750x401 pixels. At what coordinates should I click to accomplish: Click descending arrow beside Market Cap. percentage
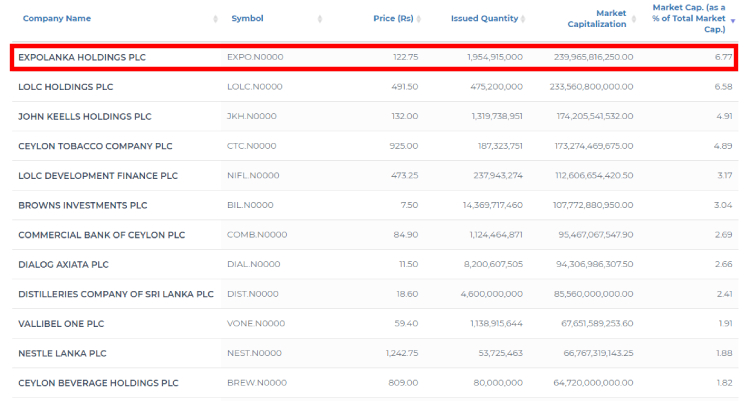click(732, 21)
